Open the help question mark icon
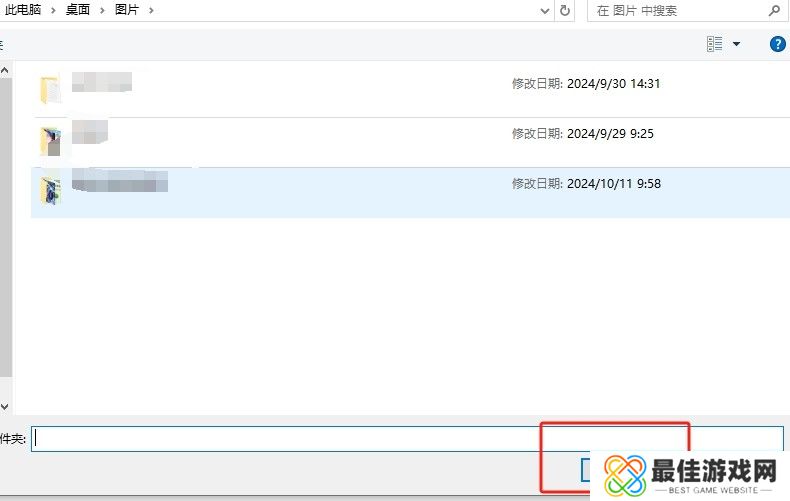Image resolution: width=790 pixels, height=501 pixels. 777,44
